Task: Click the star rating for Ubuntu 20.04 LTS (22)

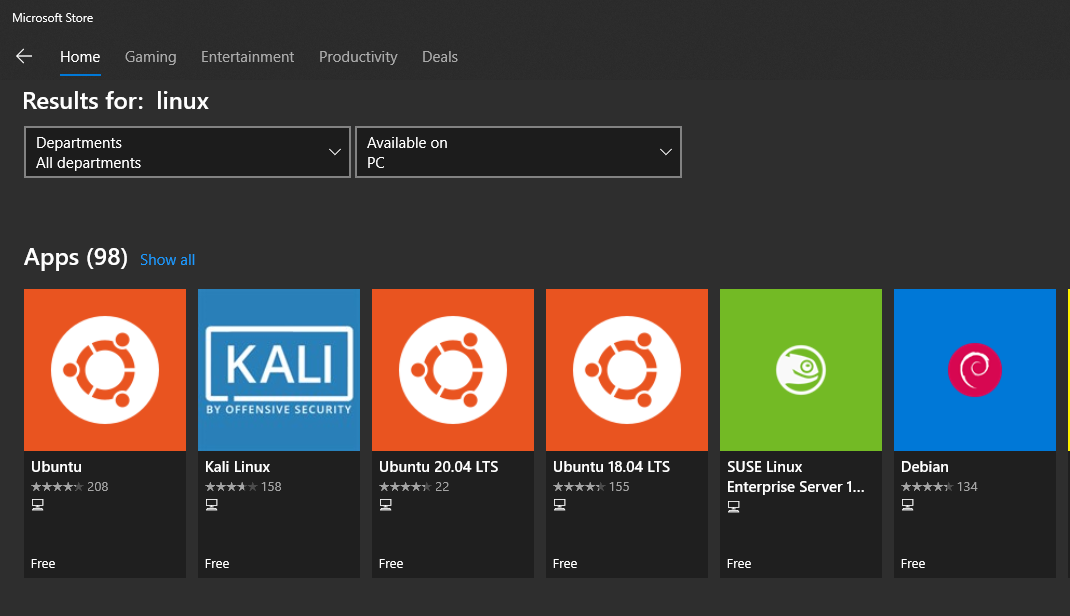Action: [405, 486]
